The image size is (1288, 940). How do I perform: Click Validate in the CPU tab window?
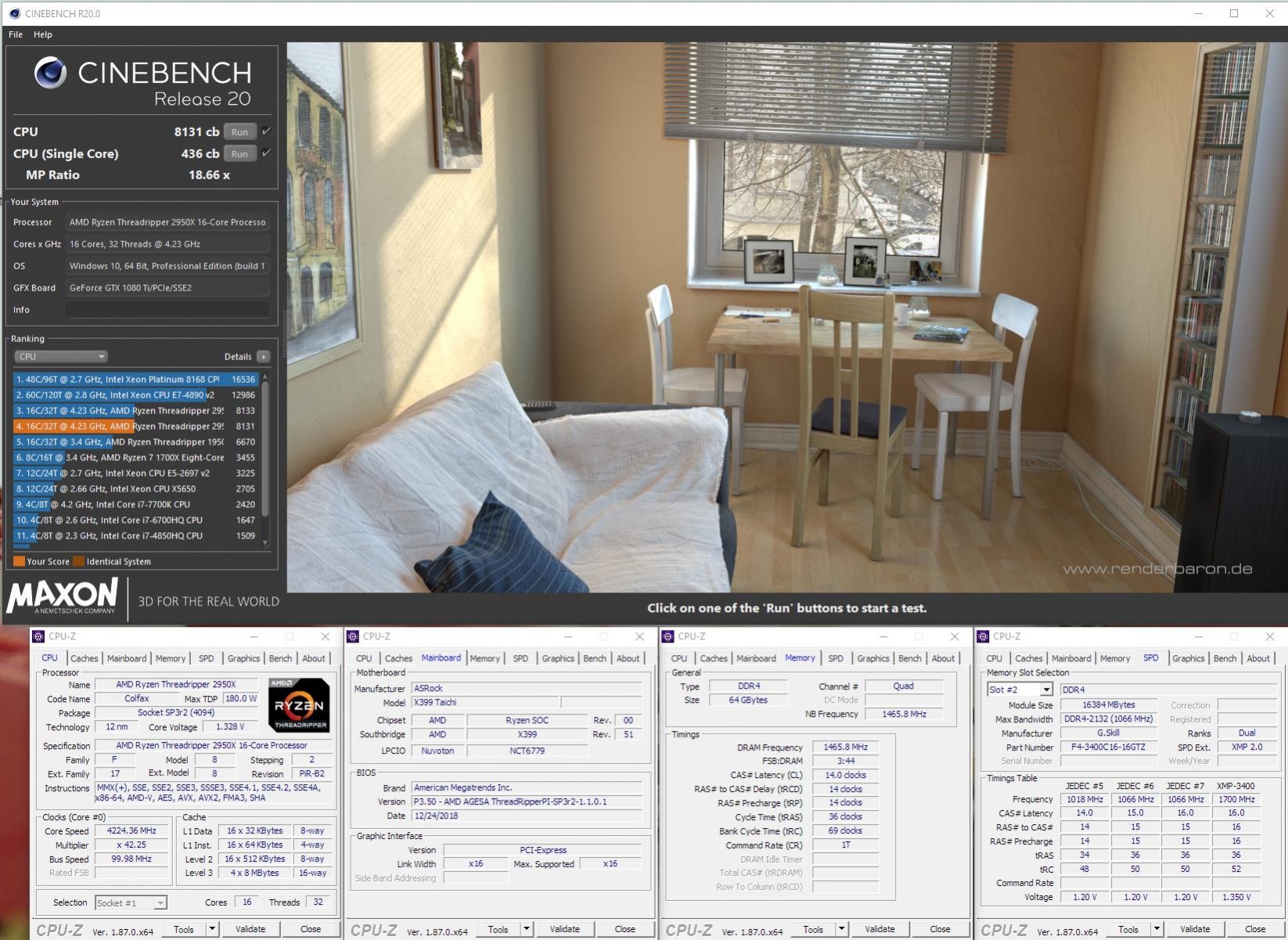[250, 929]
